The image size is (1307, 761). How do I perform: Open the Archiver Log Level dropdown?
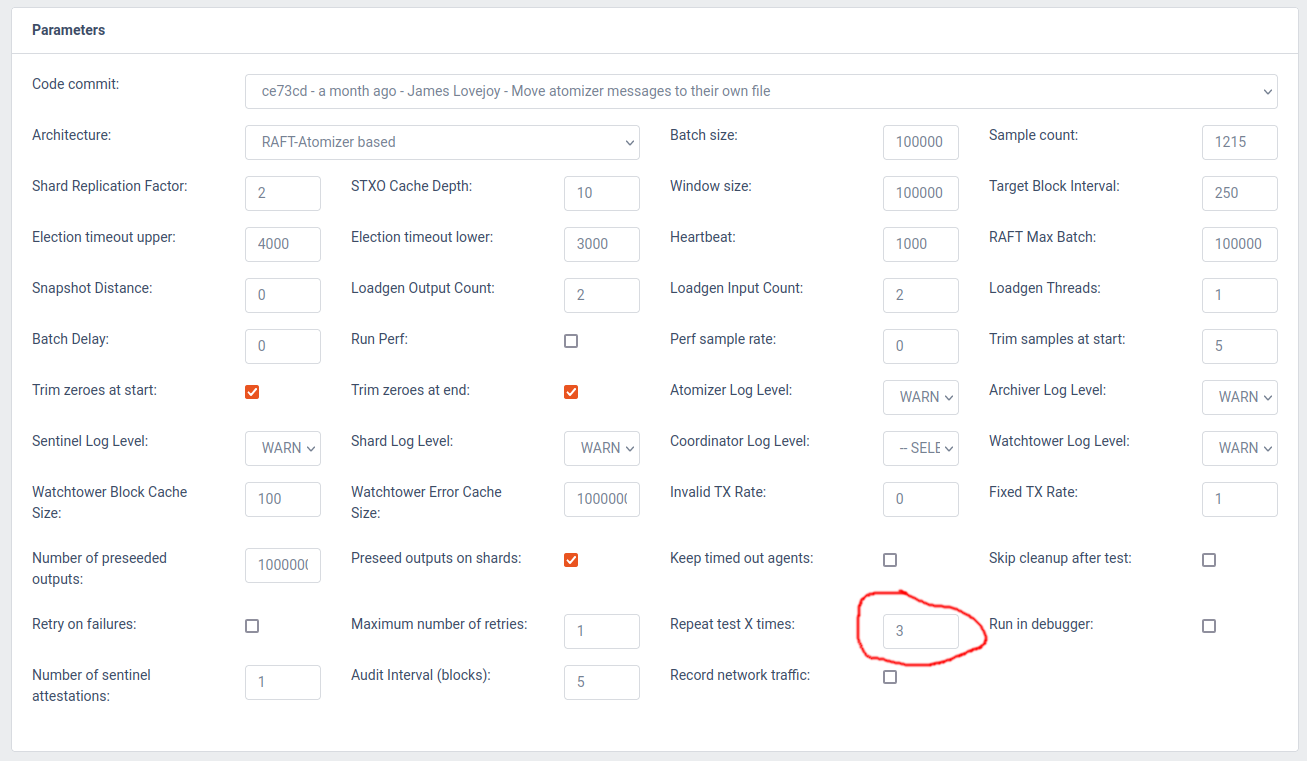1240,397
